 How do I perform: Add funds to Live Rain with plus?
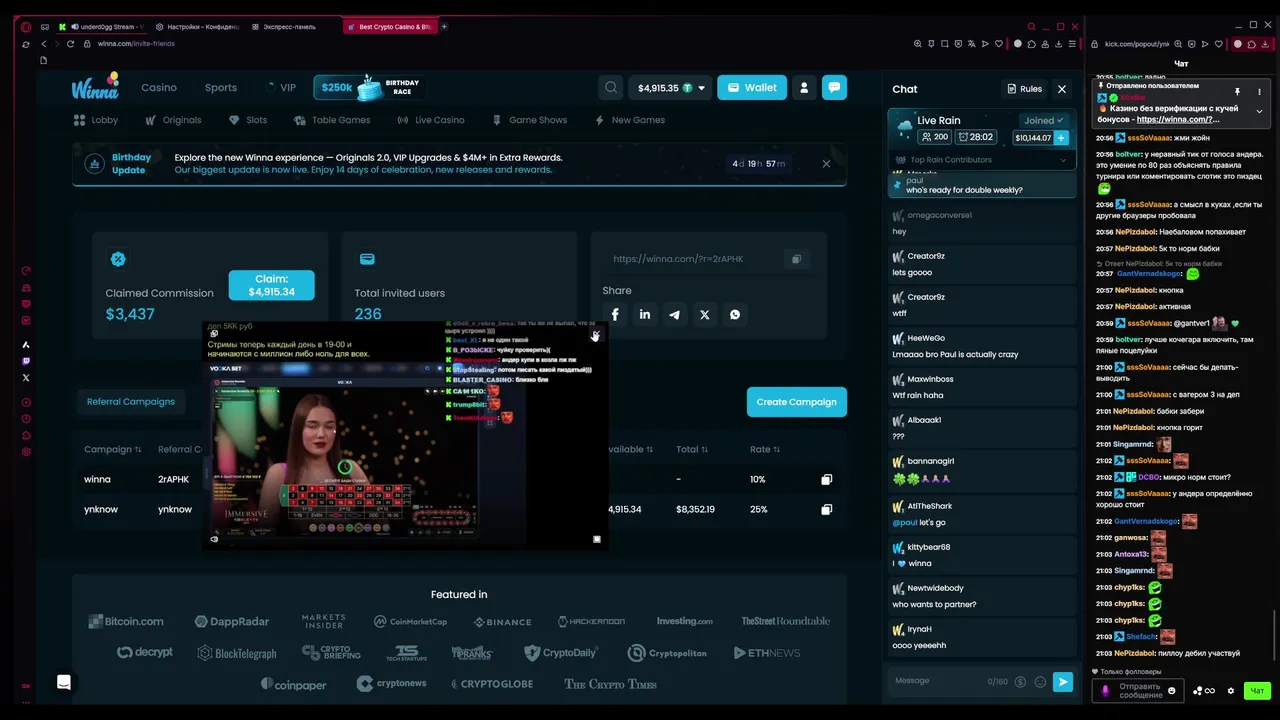pos(1061,138)
